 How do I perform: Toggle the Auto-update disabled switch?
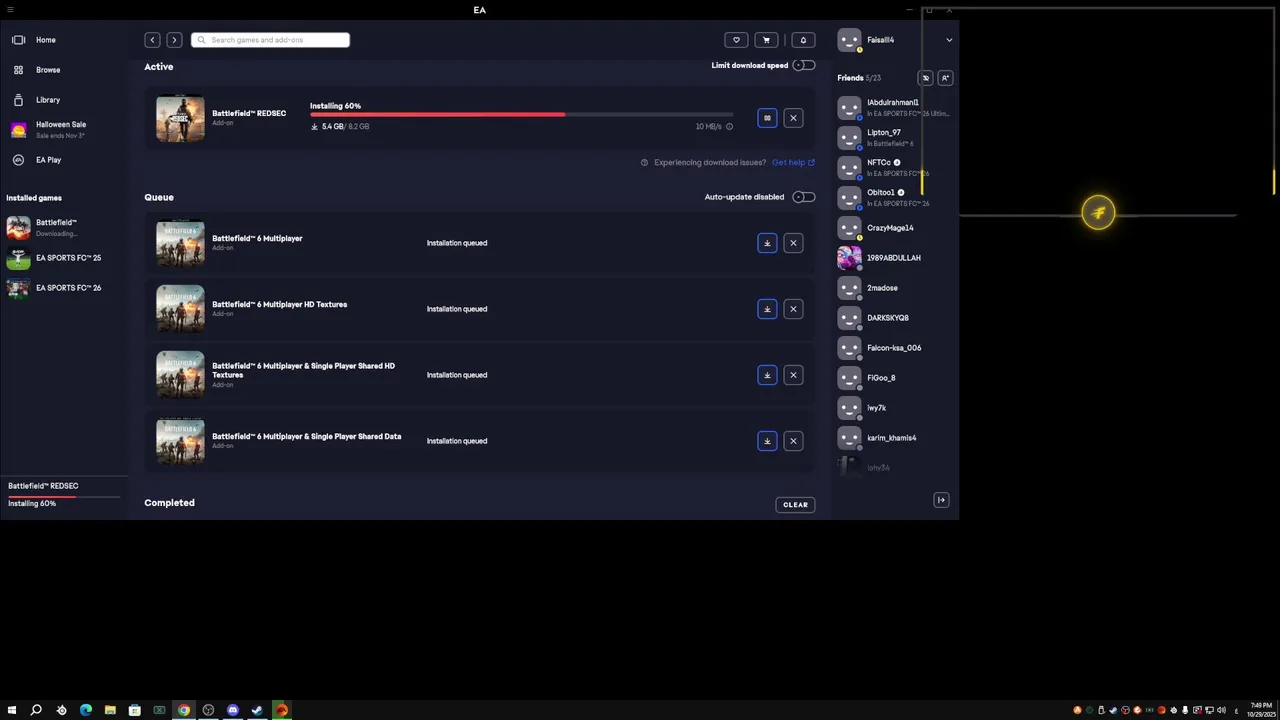[803, 197]
